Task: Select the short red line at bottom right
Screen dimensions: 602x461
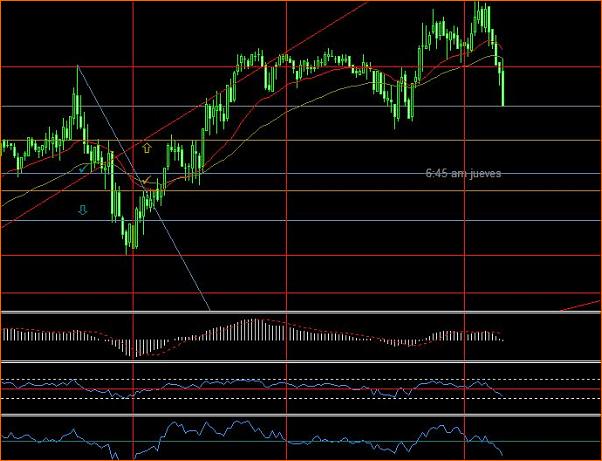Action: point(581,306)
